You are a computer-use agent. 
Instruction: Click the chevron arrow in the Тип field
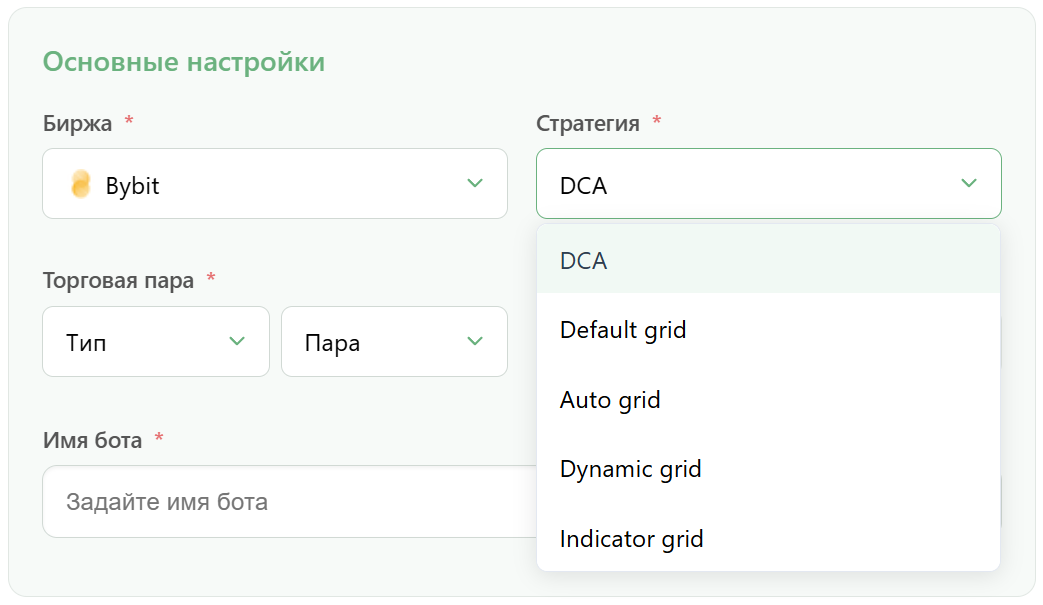coord(237,342)
